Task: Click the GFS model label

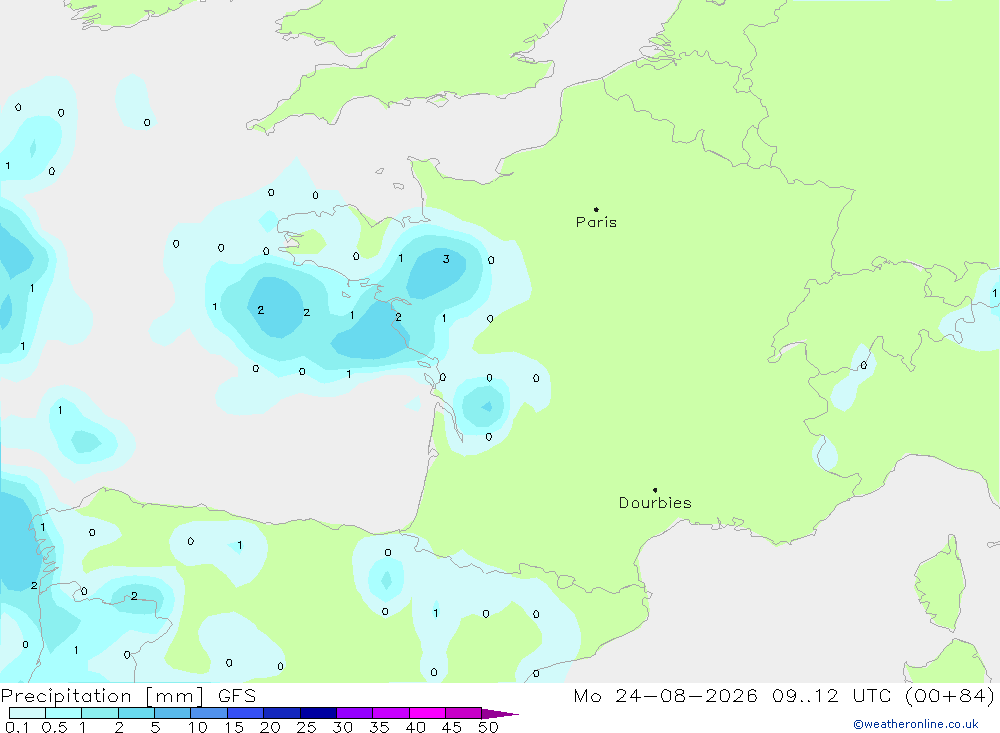Action: pos(237,696)
